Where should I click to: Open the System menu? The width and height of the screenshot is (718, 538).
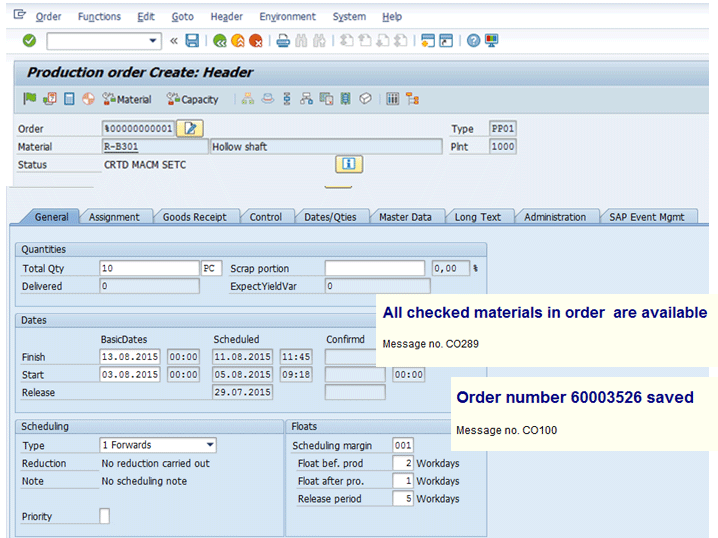(x=349, y=16)
